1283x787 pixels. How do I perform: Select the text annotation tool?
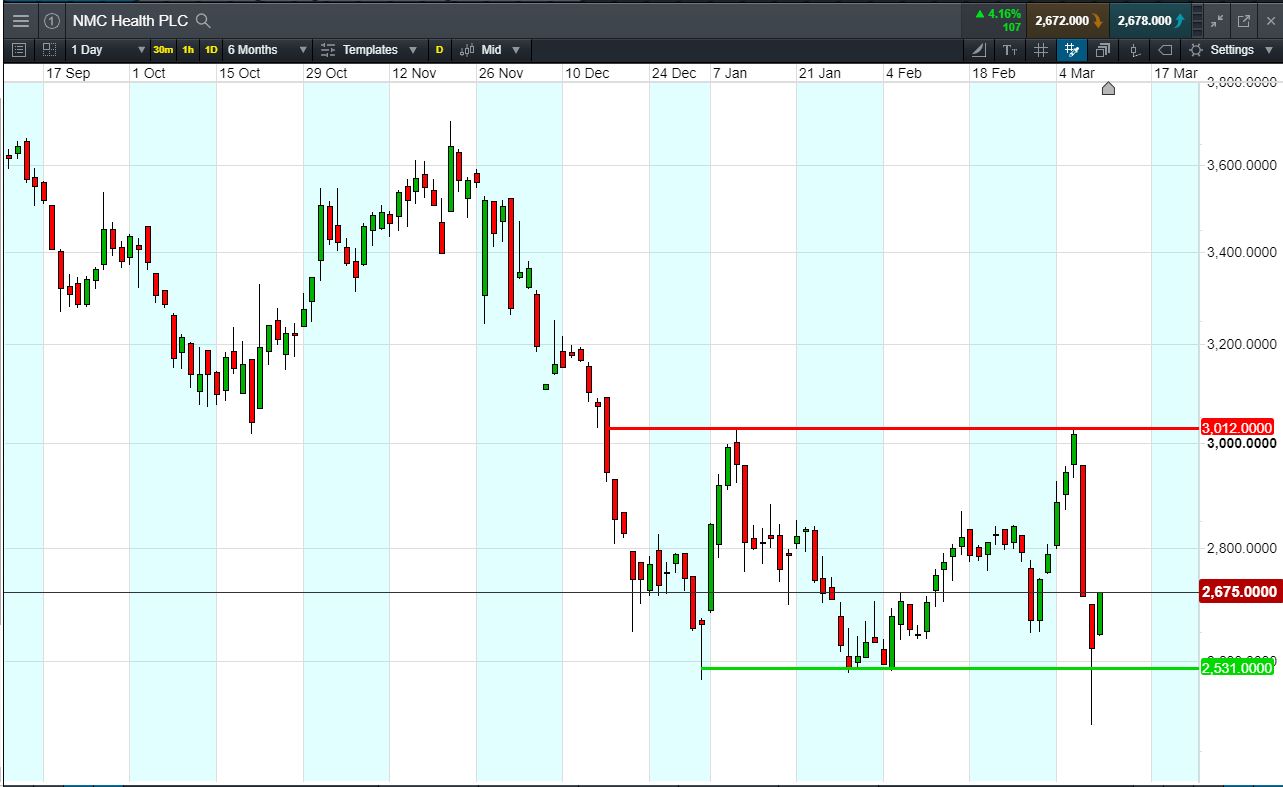(1010, 50)
